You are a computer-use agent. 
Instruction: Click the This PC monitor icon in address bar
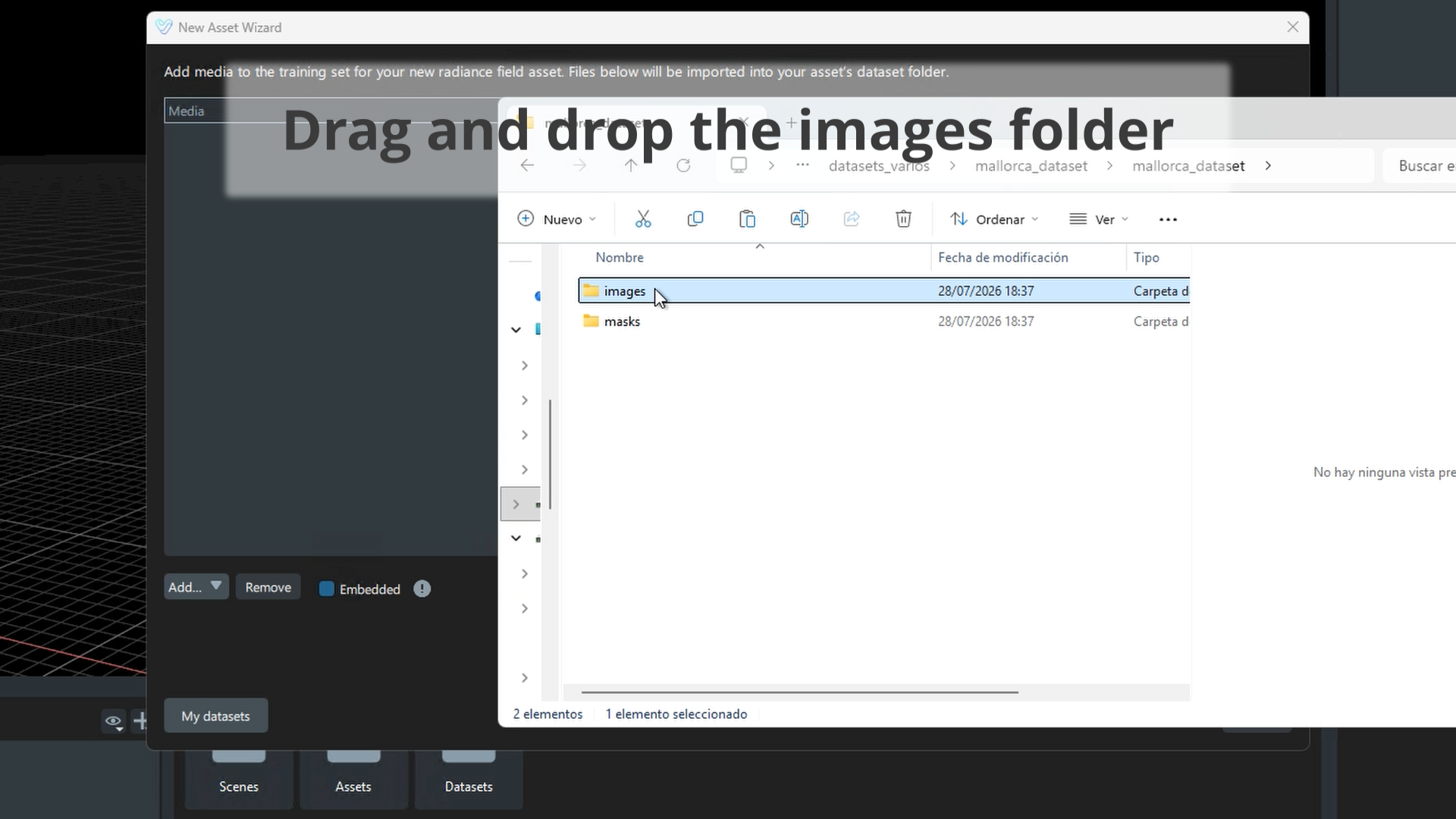click(x=739, y=165)
